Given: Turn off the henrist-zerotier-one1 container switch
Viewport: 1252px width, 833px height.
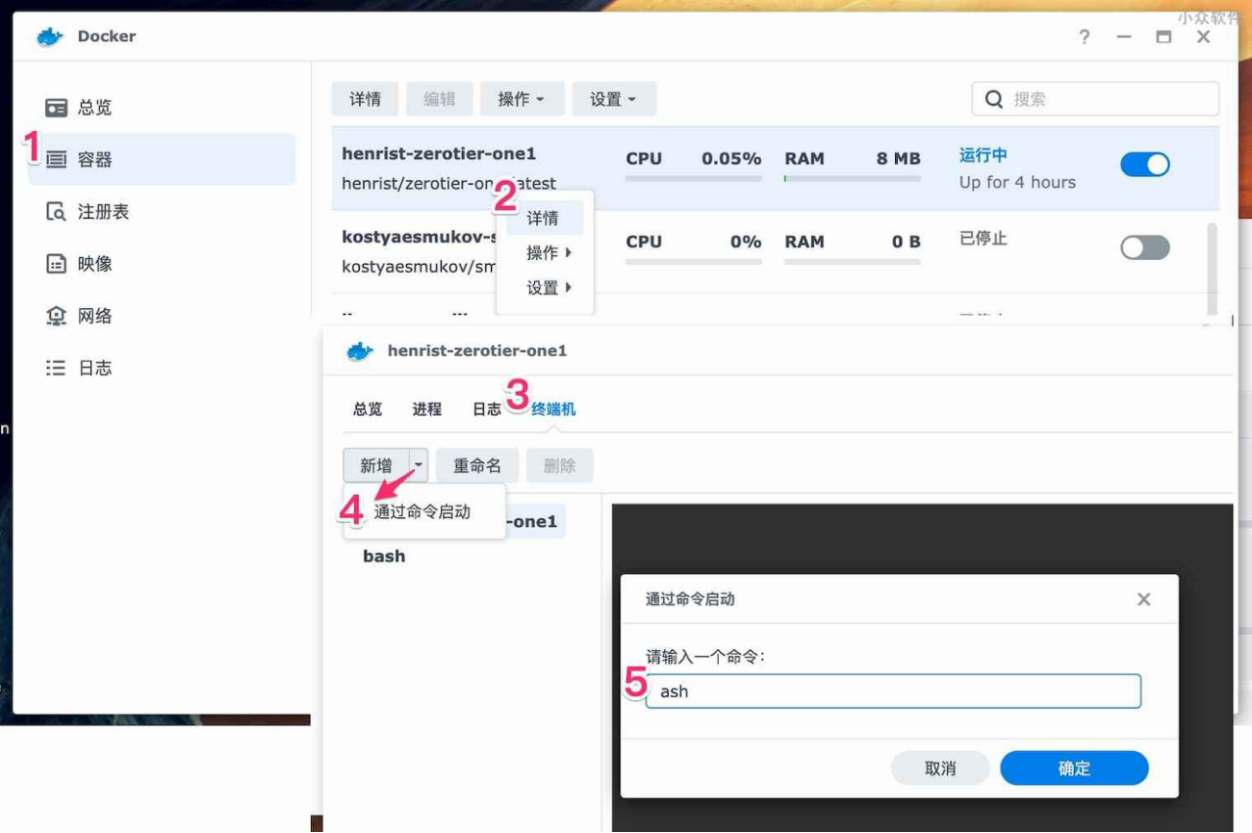Looking at the screenshot, I should [x=1145, y=165].
